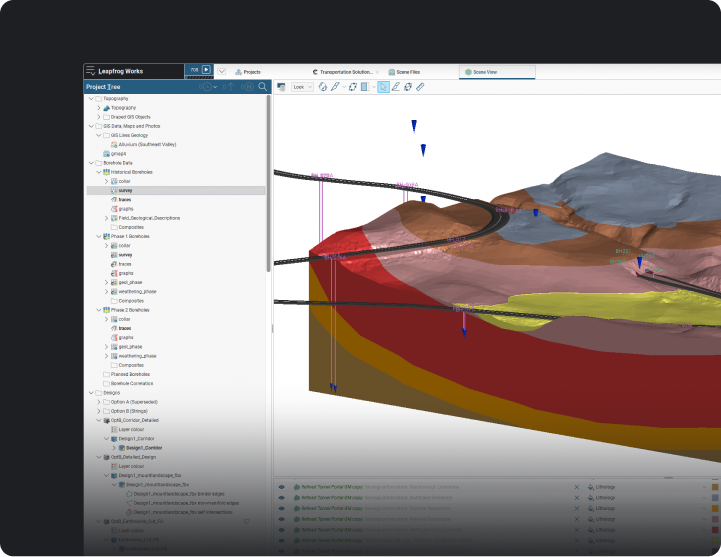Click the slicer plane tool icon
This screenshot has height=557, width=721.
[x=366, y=87]
